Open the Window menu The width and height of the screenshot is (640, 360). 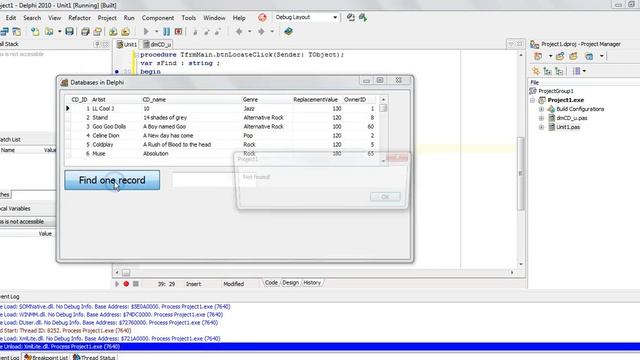tap(214, 18)
